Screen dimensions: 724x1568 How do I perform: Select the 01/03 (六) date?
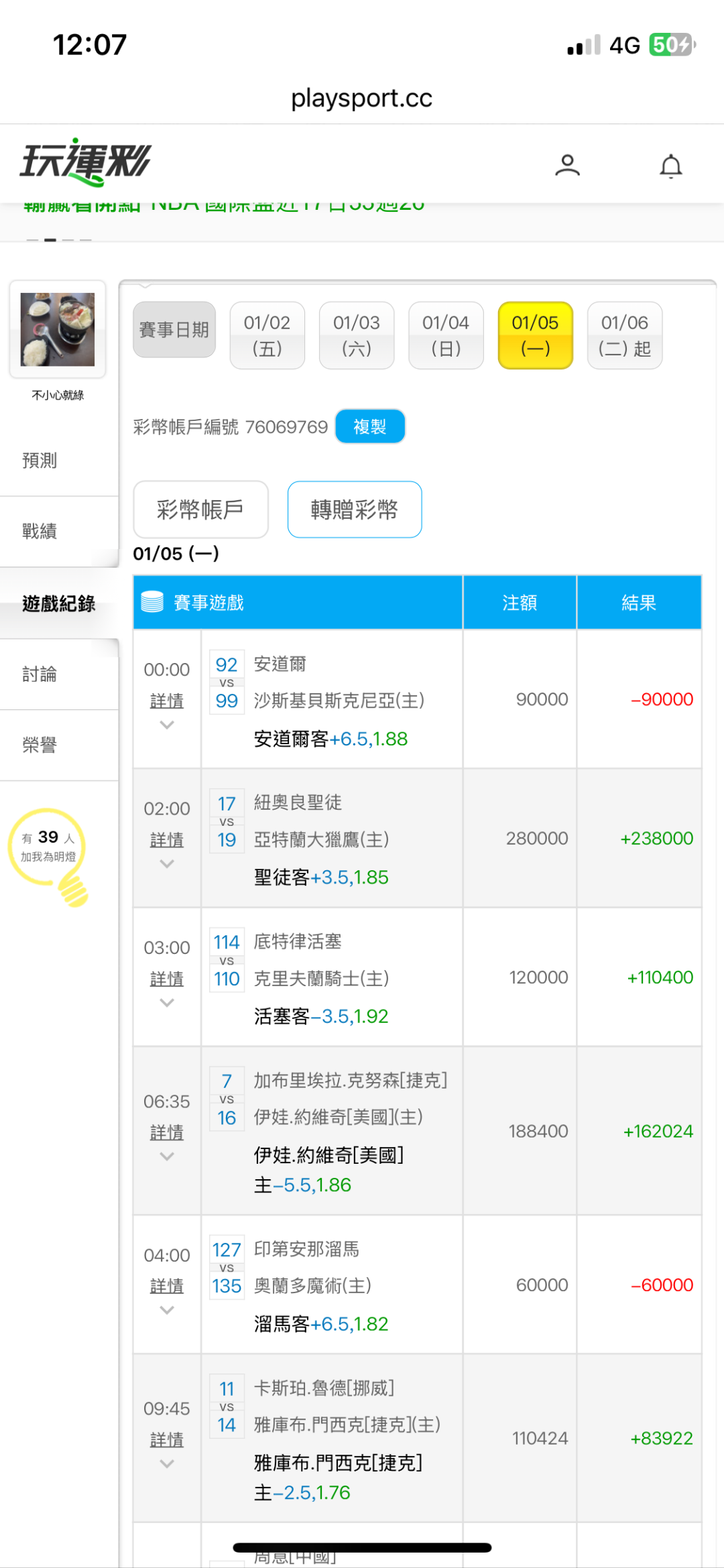click(x=357, y=335)
